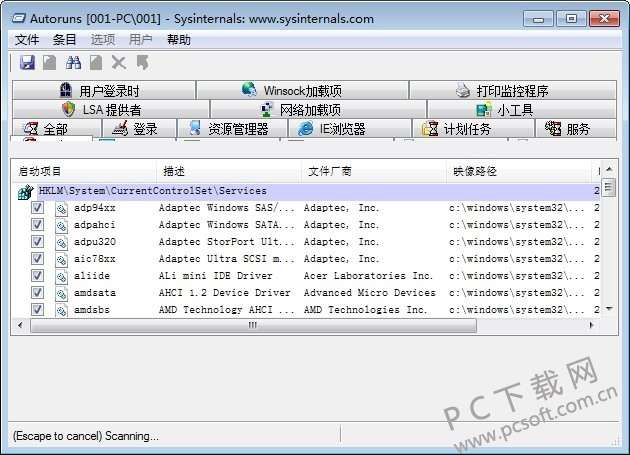The height and width of the screenshot is (455, 630).
Task: Sort by the 文件厂商 column header
Action: point(374,172)
